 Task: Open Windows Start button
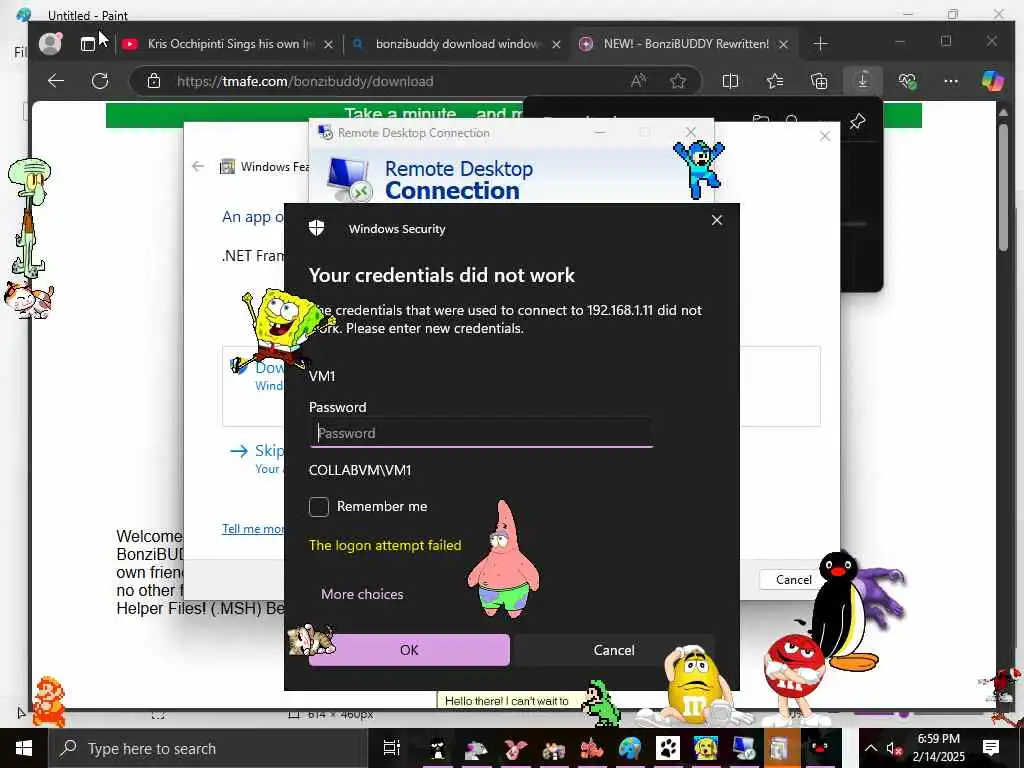[24, 748]
